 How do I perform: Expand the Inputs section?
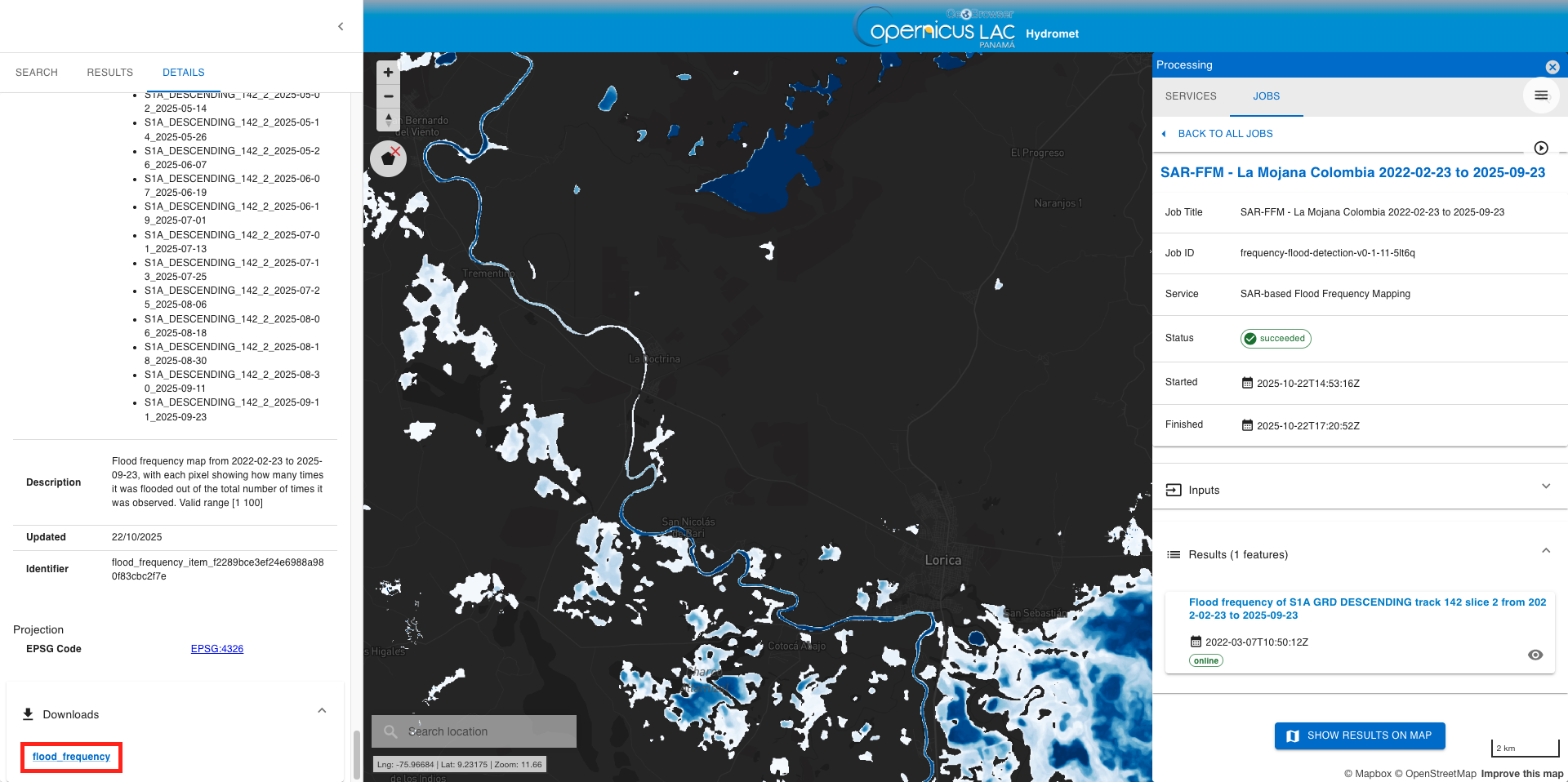coord(1545,487)
